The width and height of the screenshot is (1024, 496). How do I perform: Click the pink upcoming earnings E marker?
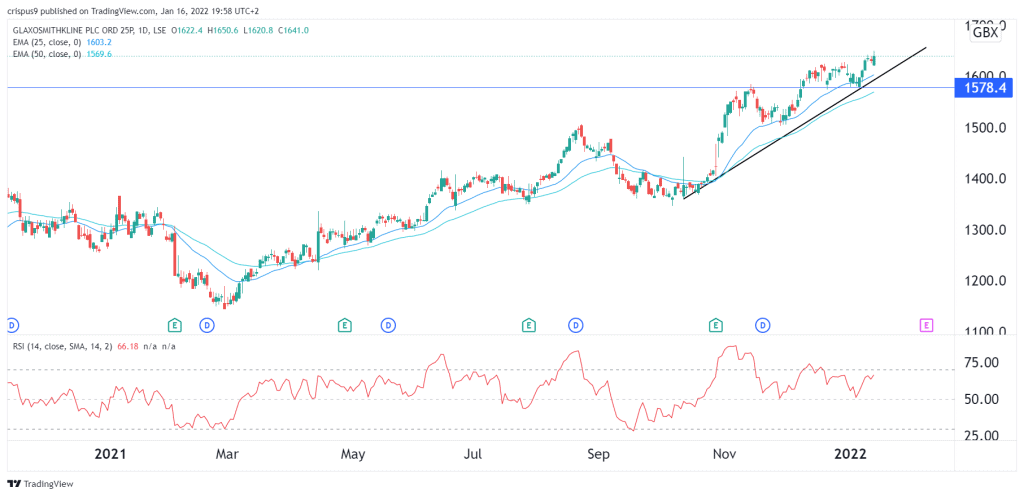click(925, 324)
